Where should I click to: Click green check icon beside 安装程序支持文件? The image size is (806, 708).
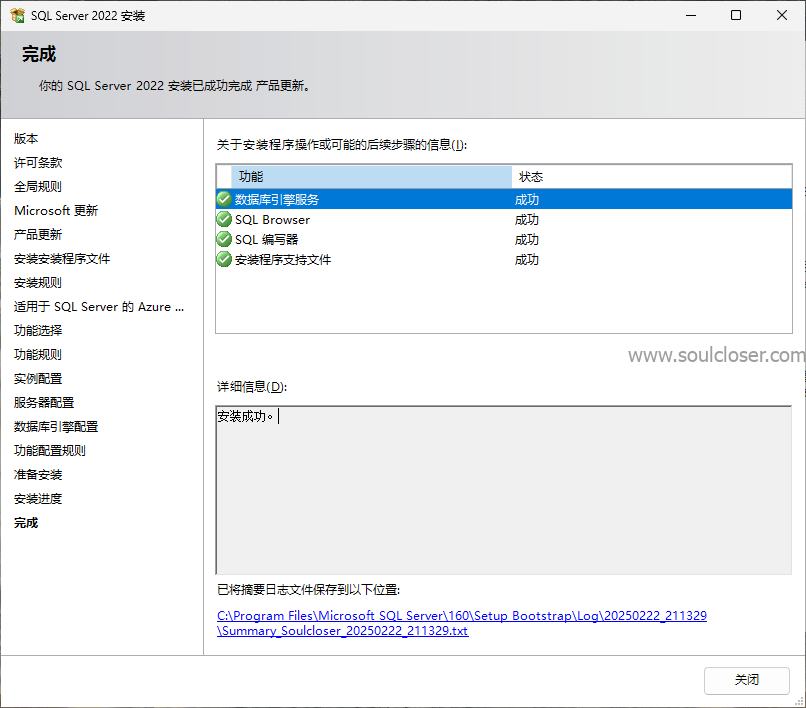(x=224, y=259)
